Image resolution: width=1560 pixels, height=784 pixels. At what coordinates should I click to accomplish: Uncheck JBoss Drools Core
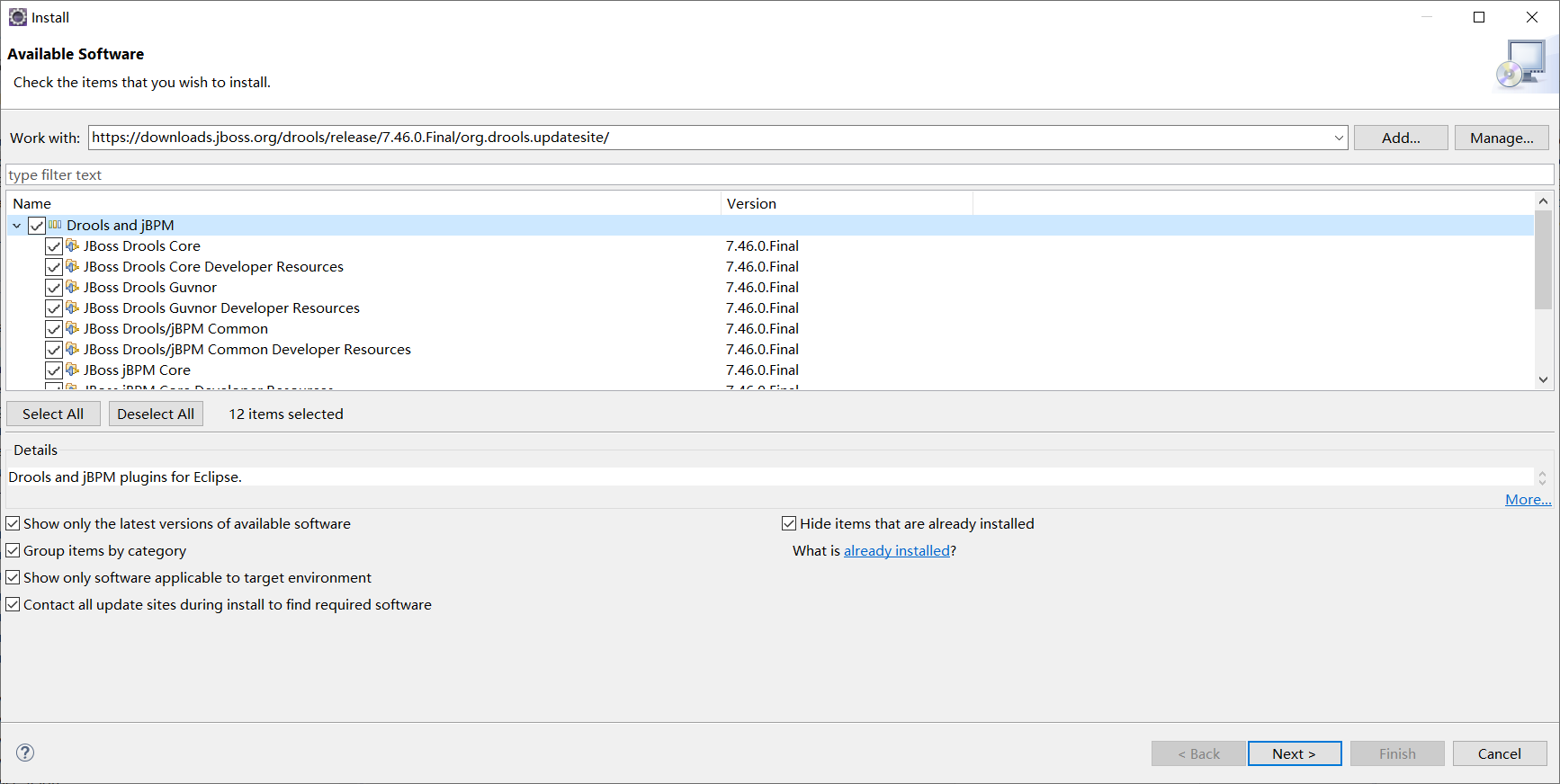pos(54,246)
